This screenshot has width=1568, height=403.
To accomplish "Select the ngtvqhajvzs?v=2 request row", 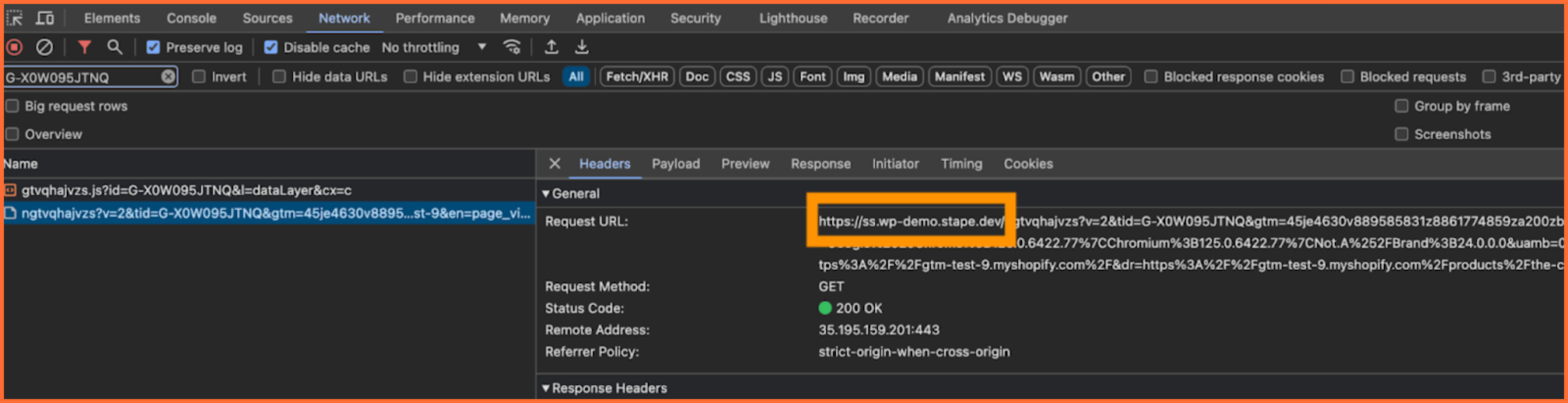I will pyautogui.click(x=268, y=213).
